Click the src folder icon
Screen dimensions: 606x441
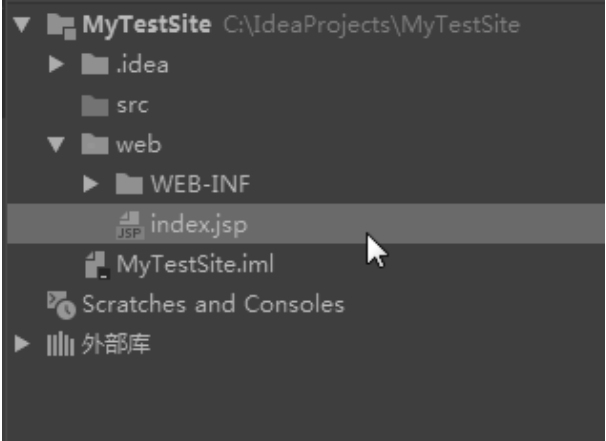(94, 106)
